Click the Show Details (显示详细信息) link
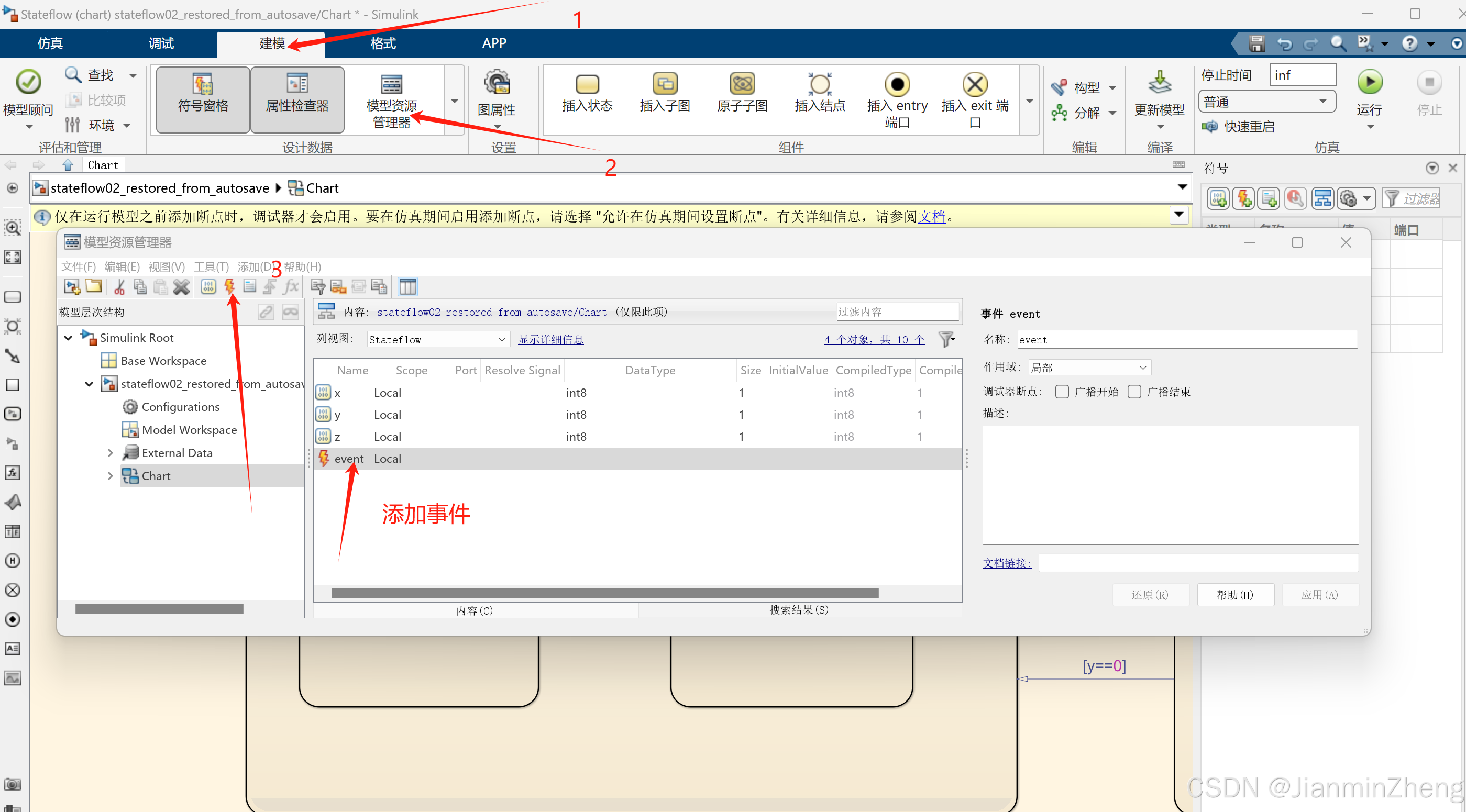This screenshot has height=812, width=1466. (550, 340)
